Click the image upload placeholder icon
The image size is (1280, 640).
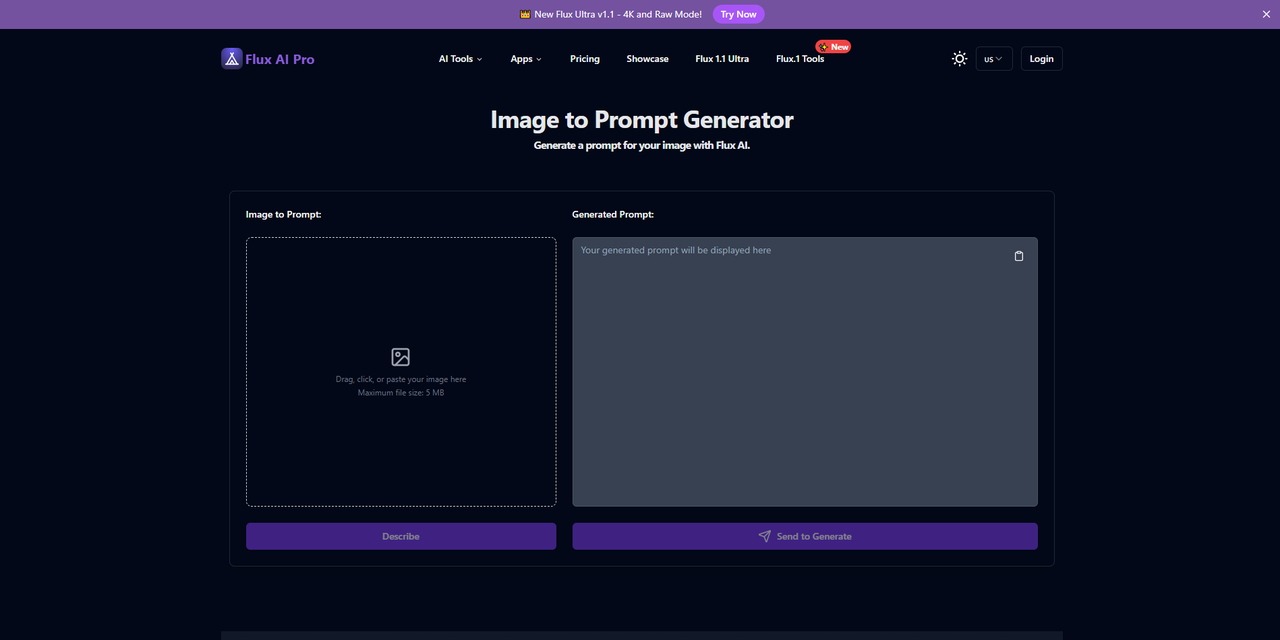(401, 357)
